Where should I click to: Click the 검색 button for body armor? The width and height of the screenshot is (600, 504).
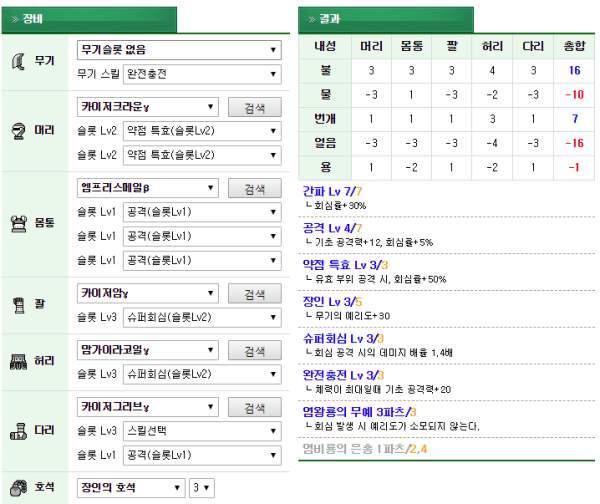coord(255,188)
